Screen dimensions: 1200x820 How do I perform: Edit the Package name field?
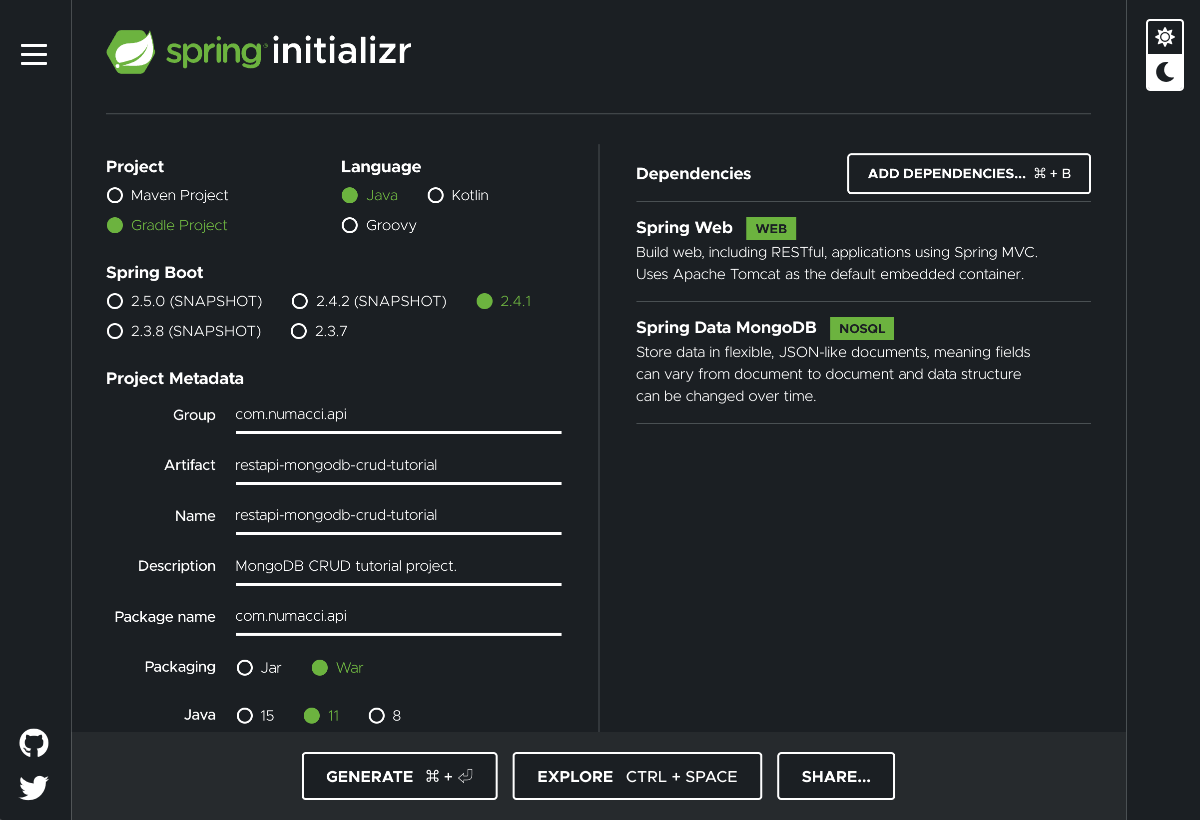[398, 617]
